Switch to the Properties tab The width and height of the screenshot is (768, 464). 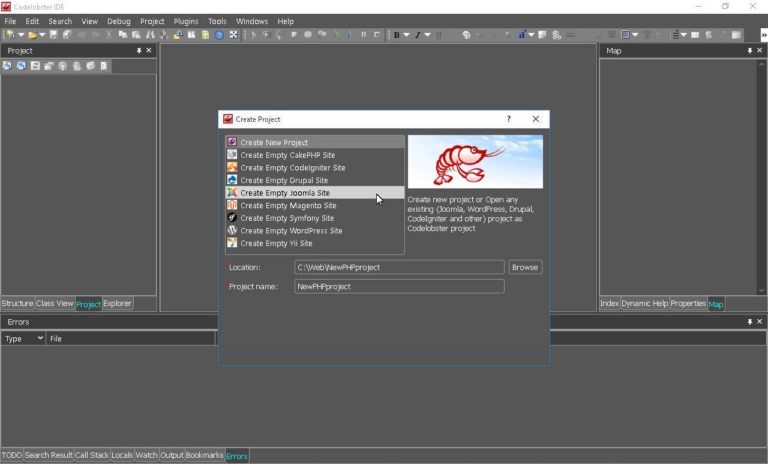[688, 303]
